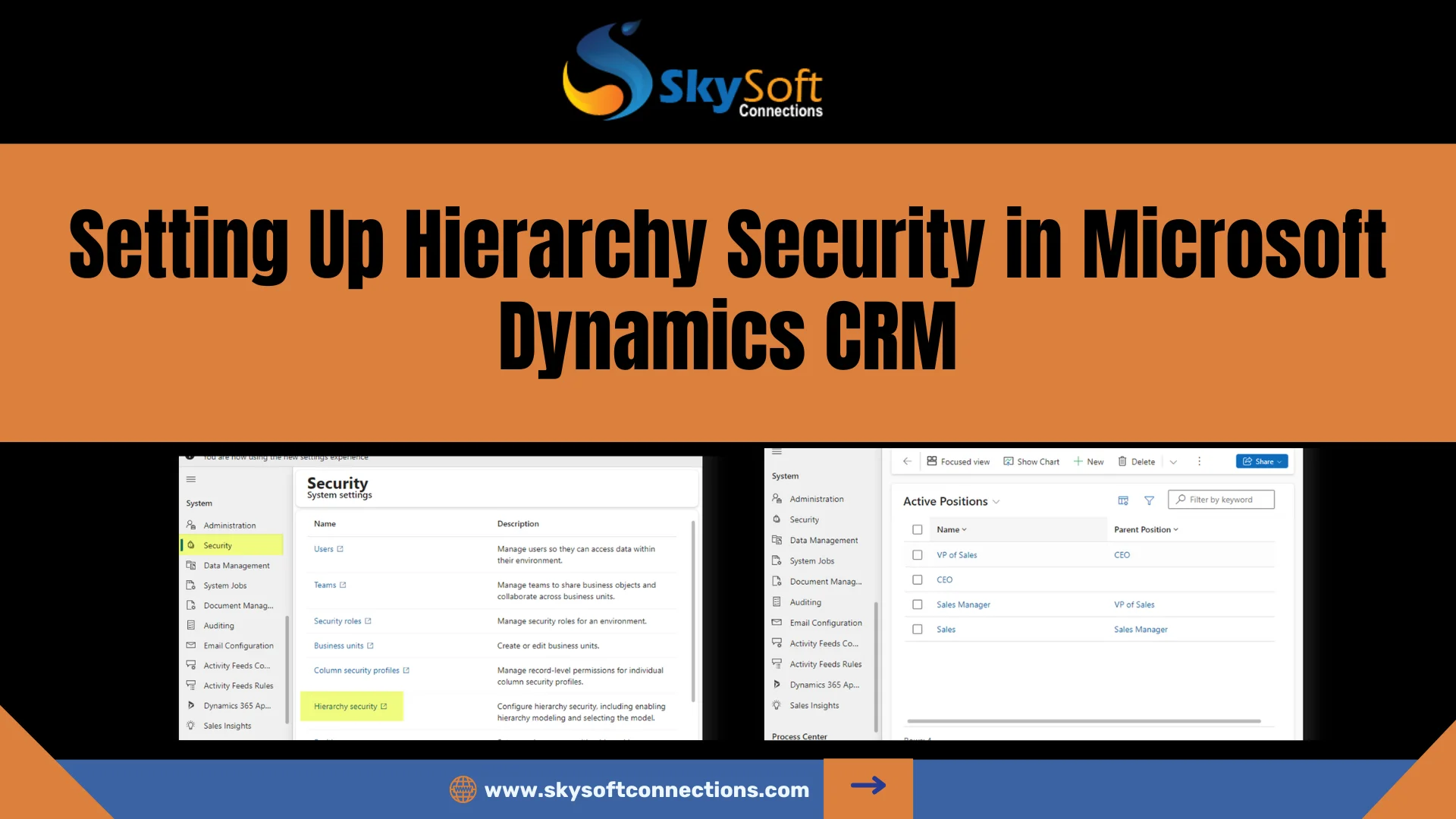
Task: Open the Sales record in Name column
Action: 946,629
